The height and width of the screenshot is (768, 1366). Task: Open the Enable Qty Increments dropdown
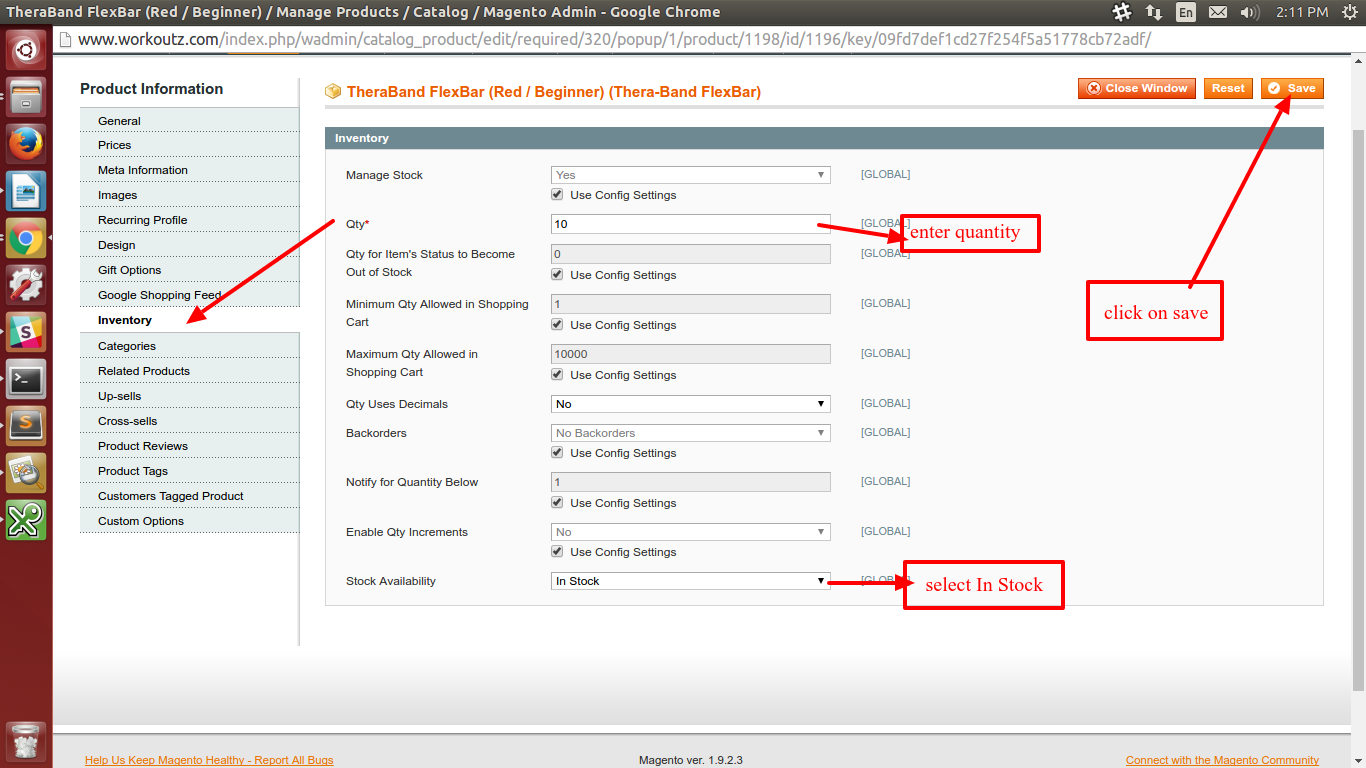click(691, 532)
